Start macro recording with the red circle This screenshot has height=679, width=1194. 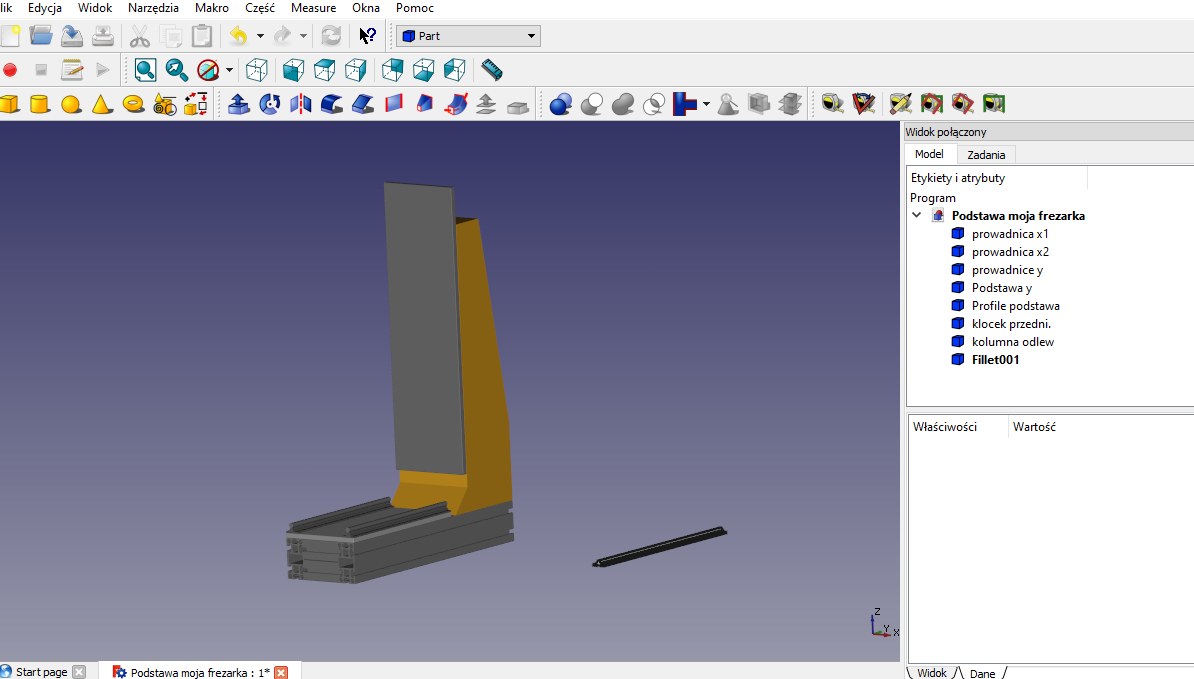pyautogui.click(x=10, y=70)
